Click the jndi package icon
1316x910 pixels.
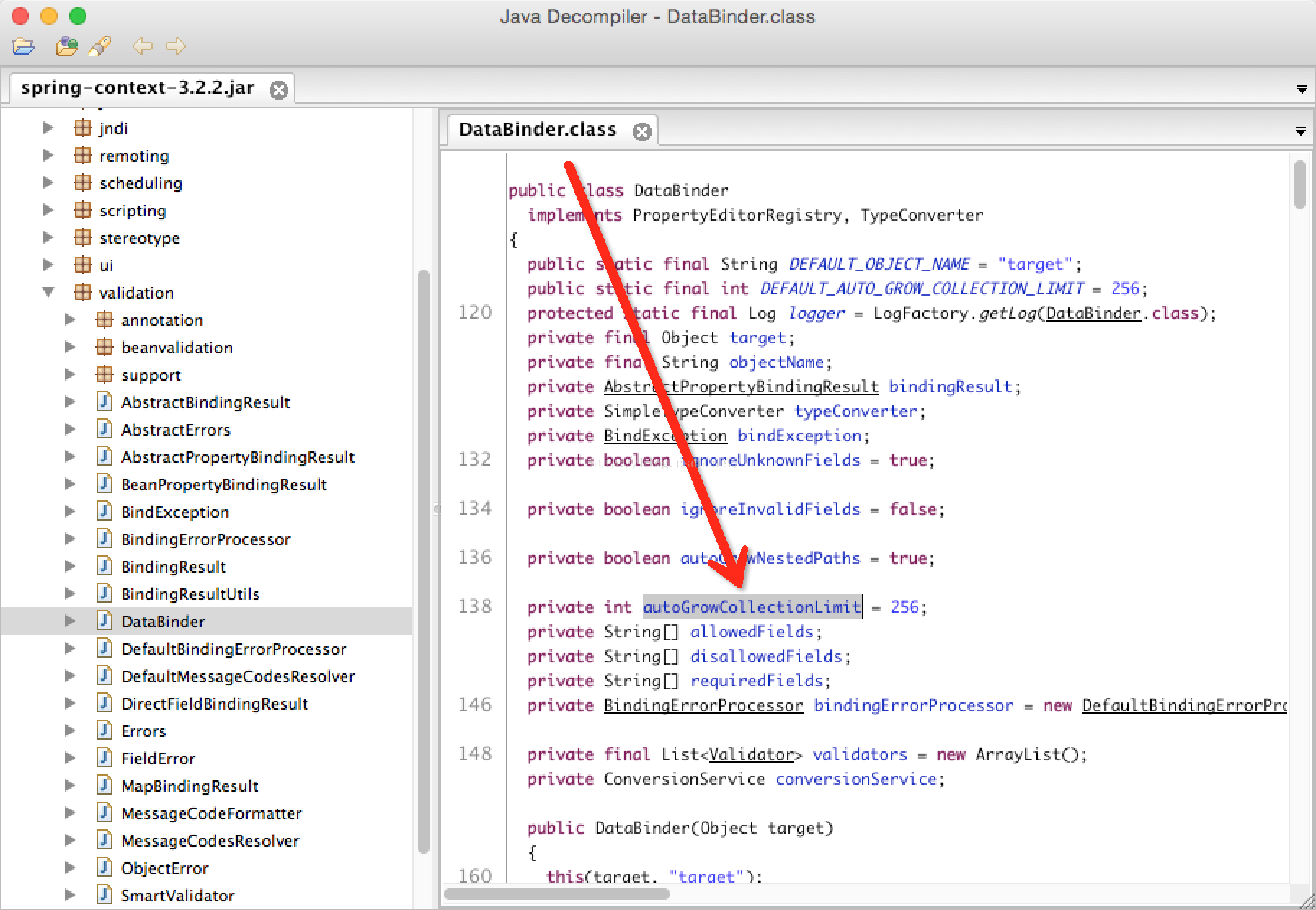tap(83, 128)
